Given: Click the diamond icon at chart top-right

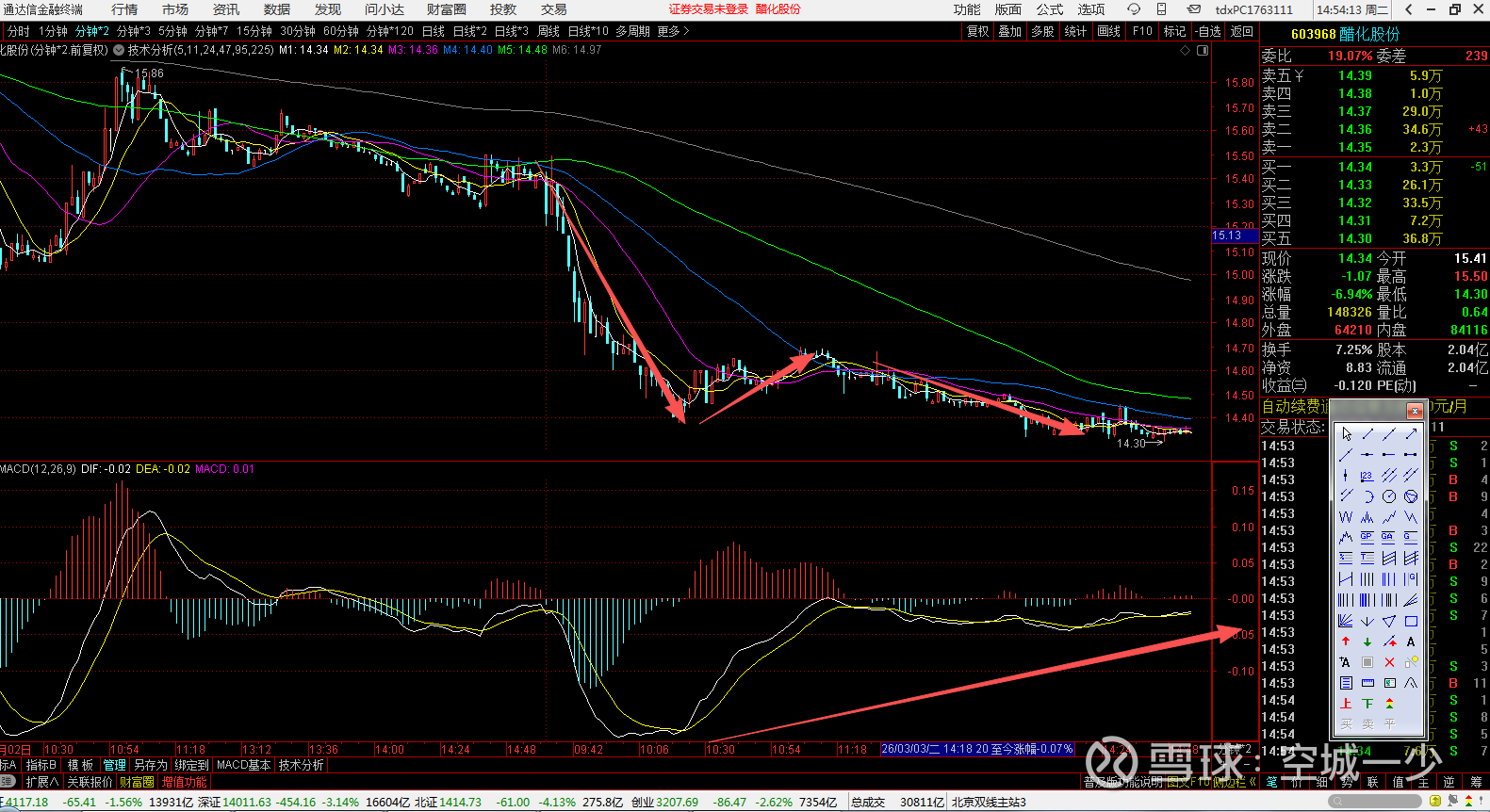Looking at the screenshot, I should [x=1186, y=50].
